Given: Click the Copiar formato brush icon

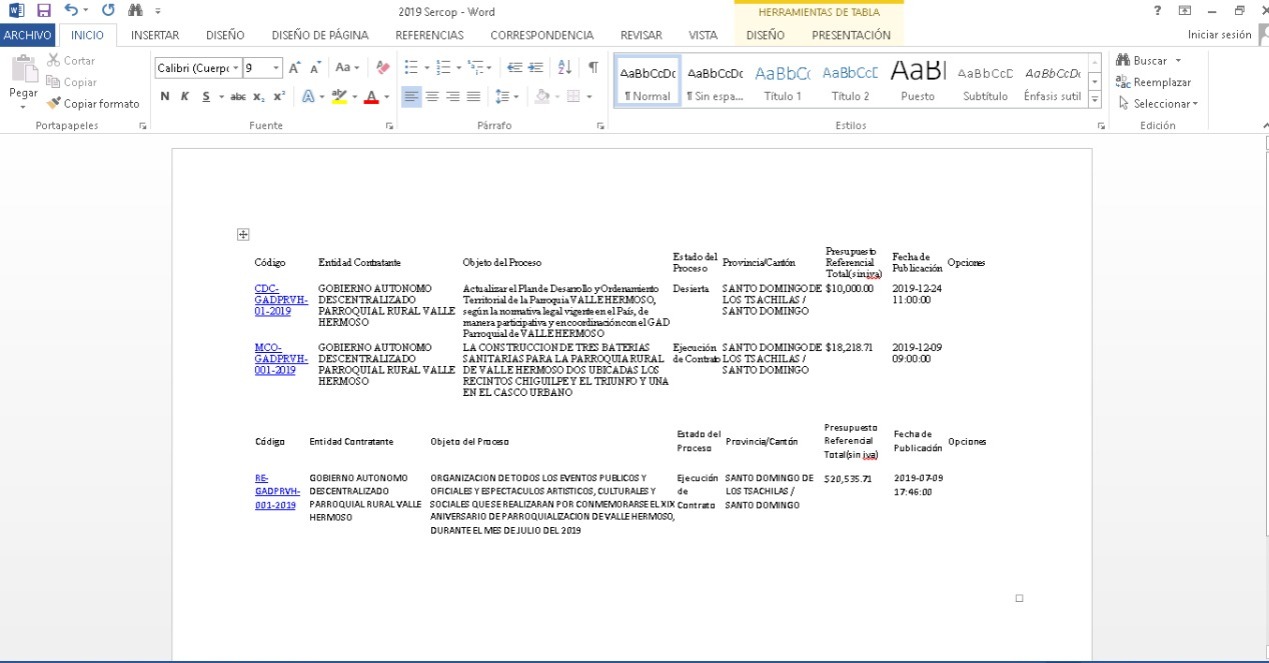Looking at the screenshot, I should tap(54, 103).
